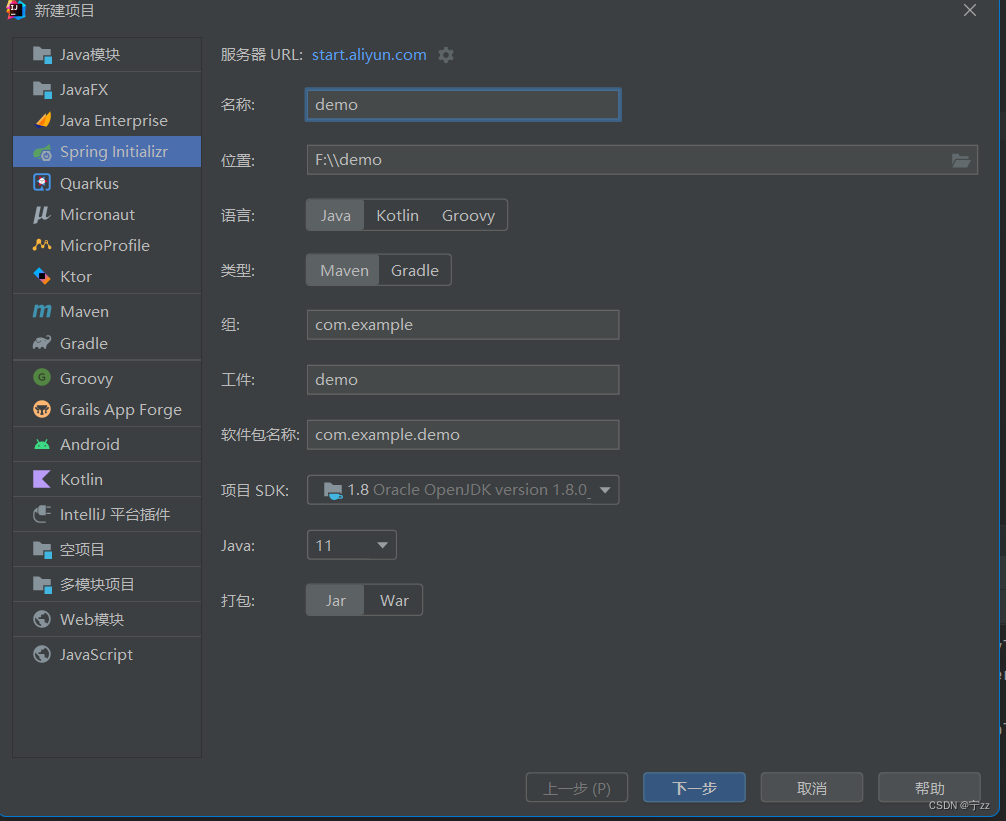This screenshot has width=1006, height=821.
Task: Click the 空项目 folder icon
Action: [42, 550]
